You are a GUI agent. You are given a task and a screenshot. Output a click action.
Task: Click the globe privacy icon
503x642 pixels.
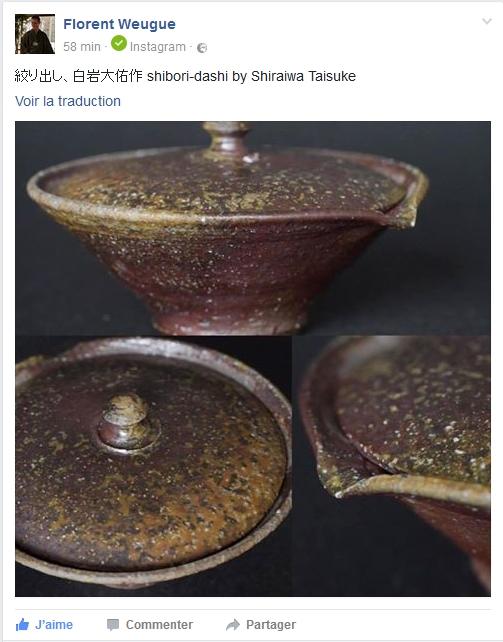pyautogui.click(x=202, y=48)
